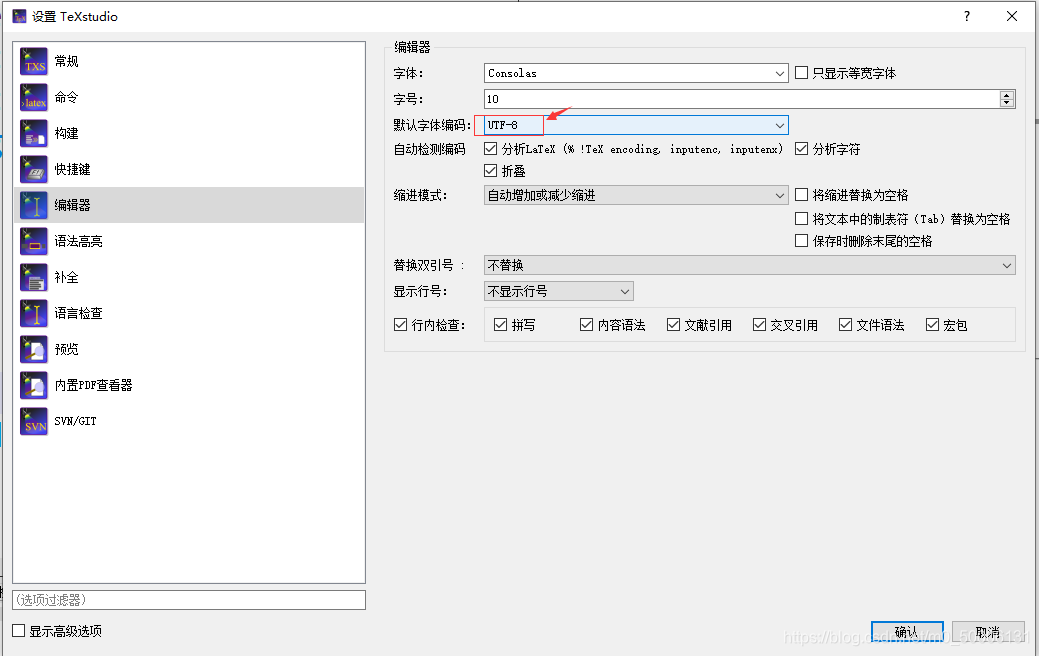Open the 默认字体编码 UTF-8 dropdown
Viewport: 1039px width, 656px height.
tap(636, 125)
